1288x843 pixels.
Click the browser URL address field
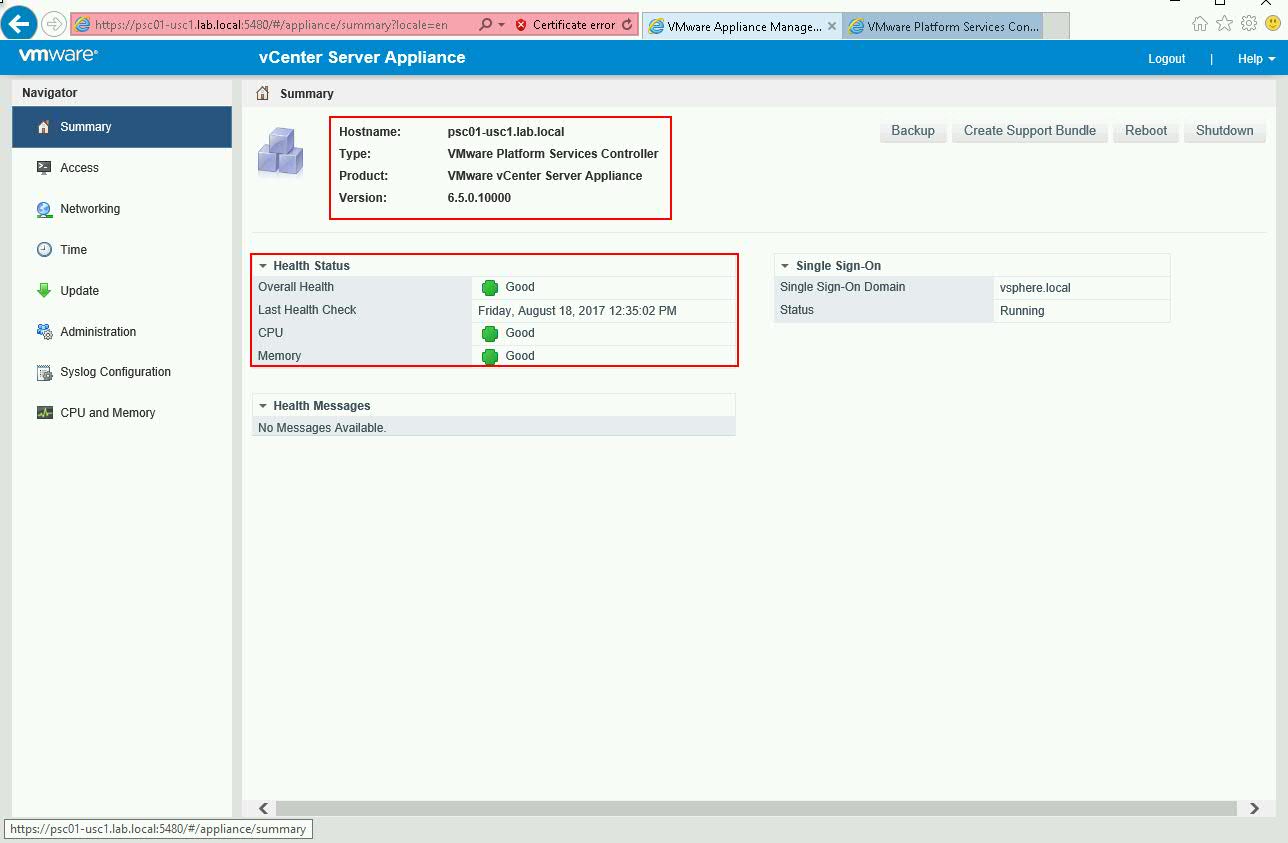(x=270, y=25)
